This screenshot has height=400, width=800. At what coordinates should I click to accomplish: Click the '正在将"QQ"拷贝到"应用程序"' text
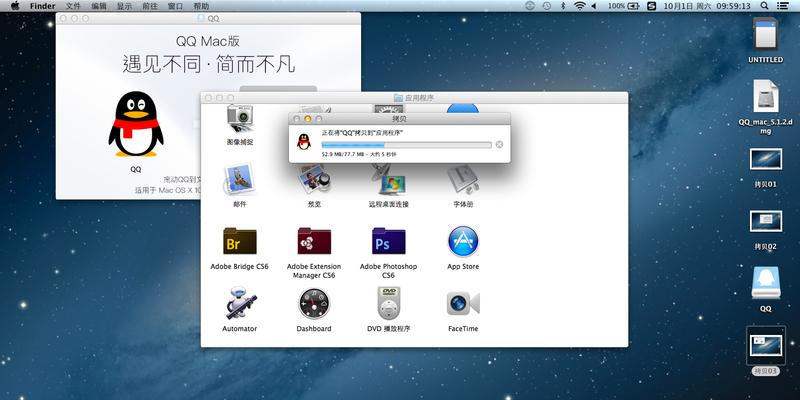tap(362, 133)
